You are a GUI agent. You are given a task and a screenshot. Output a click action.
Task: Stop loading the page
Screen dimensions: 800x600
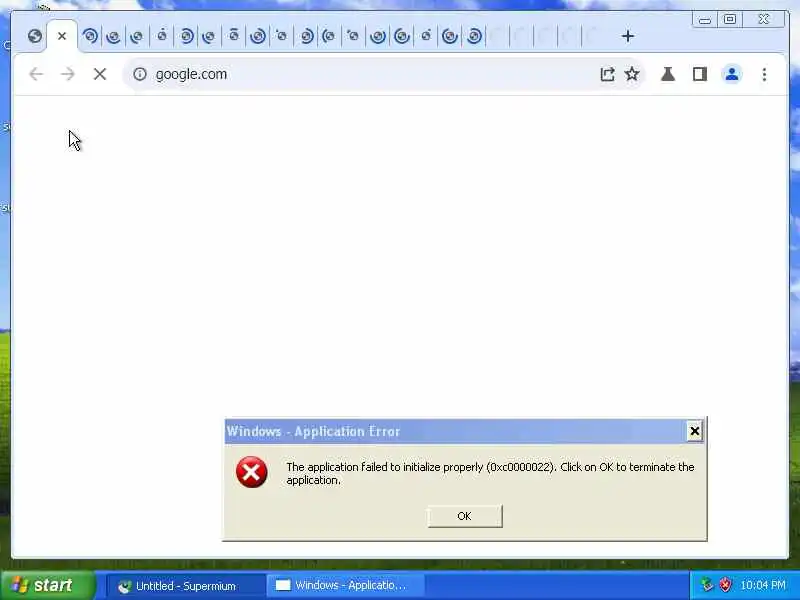pyautogui.click(x=100, y=74)
